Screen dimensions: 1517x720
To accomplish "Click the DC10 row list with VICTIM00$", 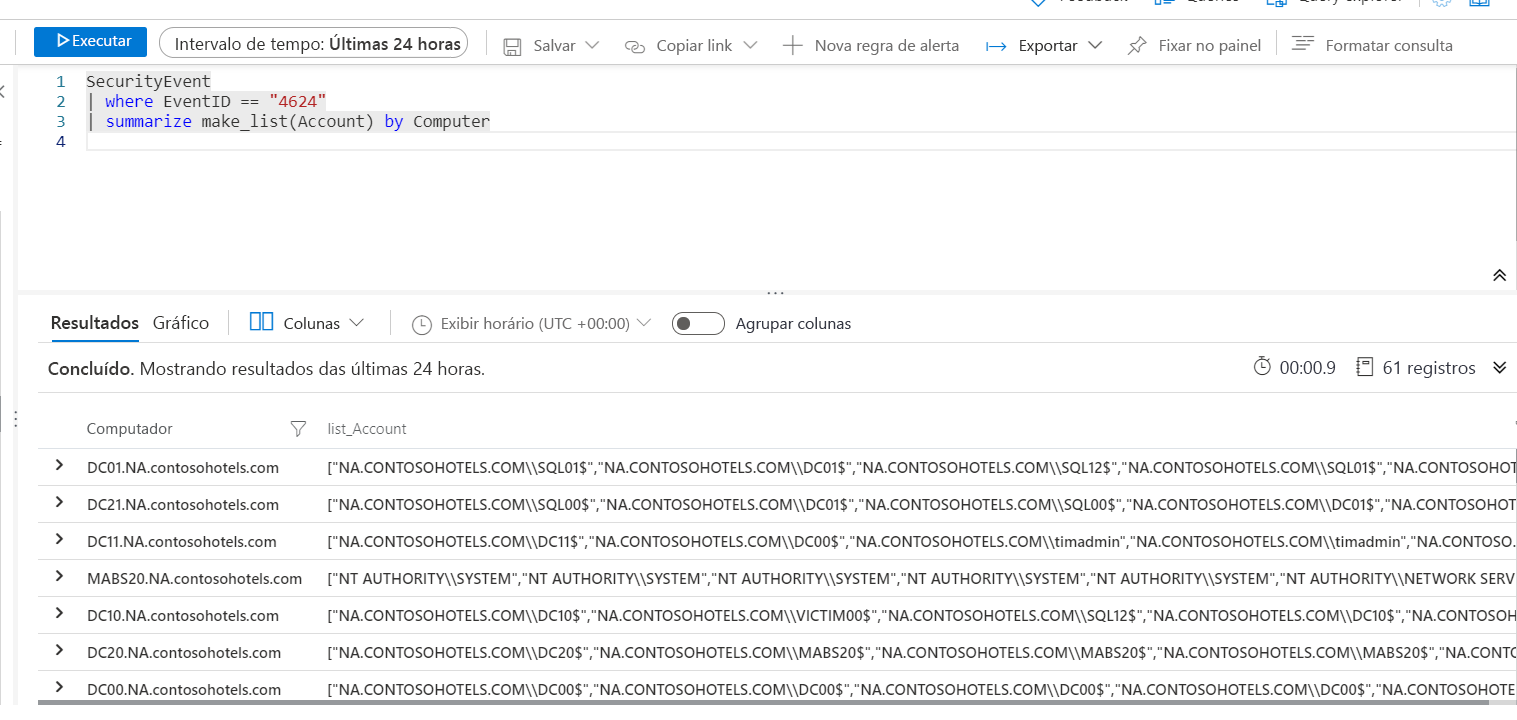I will pyautogui.click(x=922, y=615).
